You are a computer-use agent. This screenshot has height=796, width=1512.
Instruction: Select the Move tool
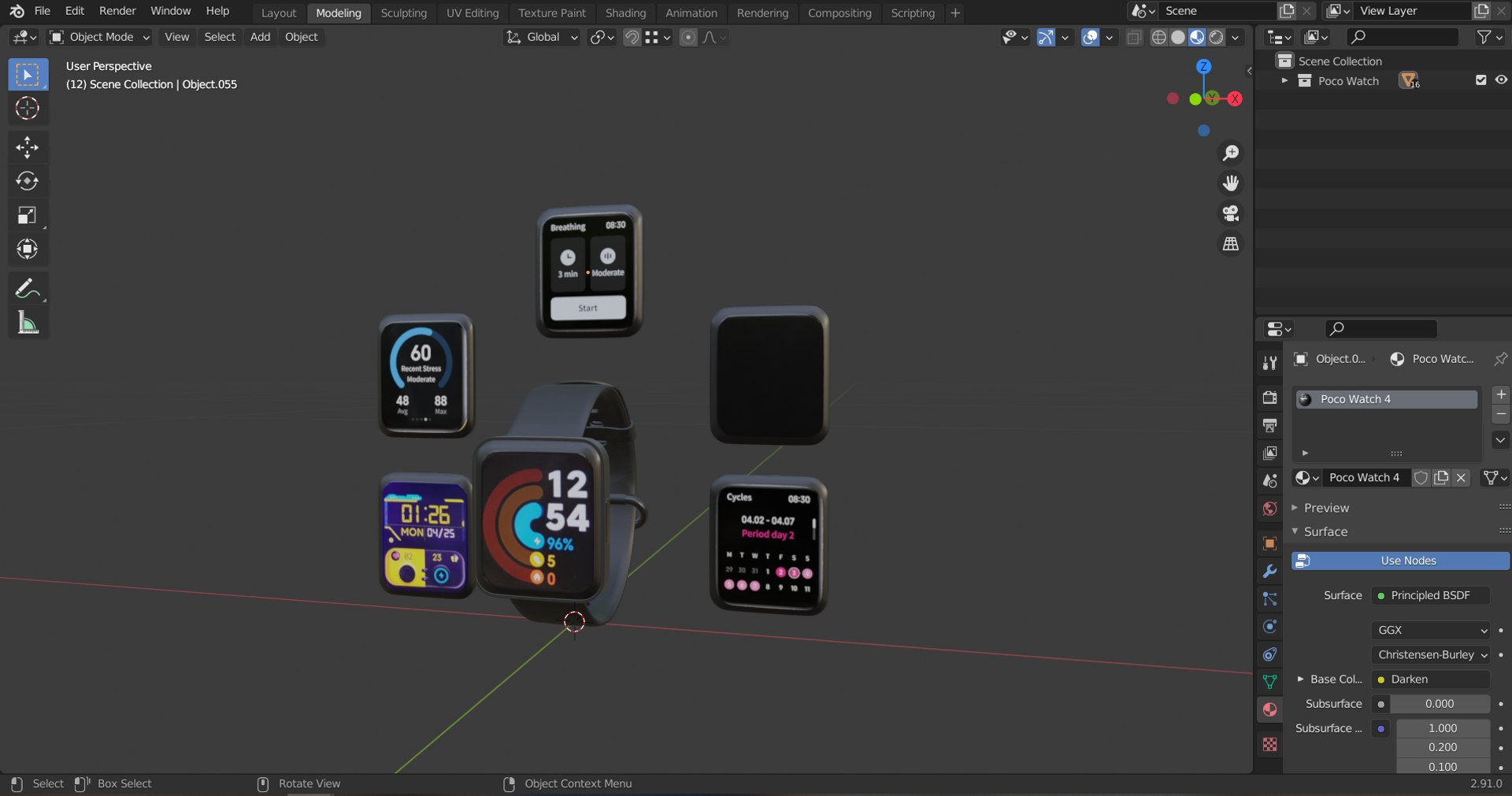[28, 147]
